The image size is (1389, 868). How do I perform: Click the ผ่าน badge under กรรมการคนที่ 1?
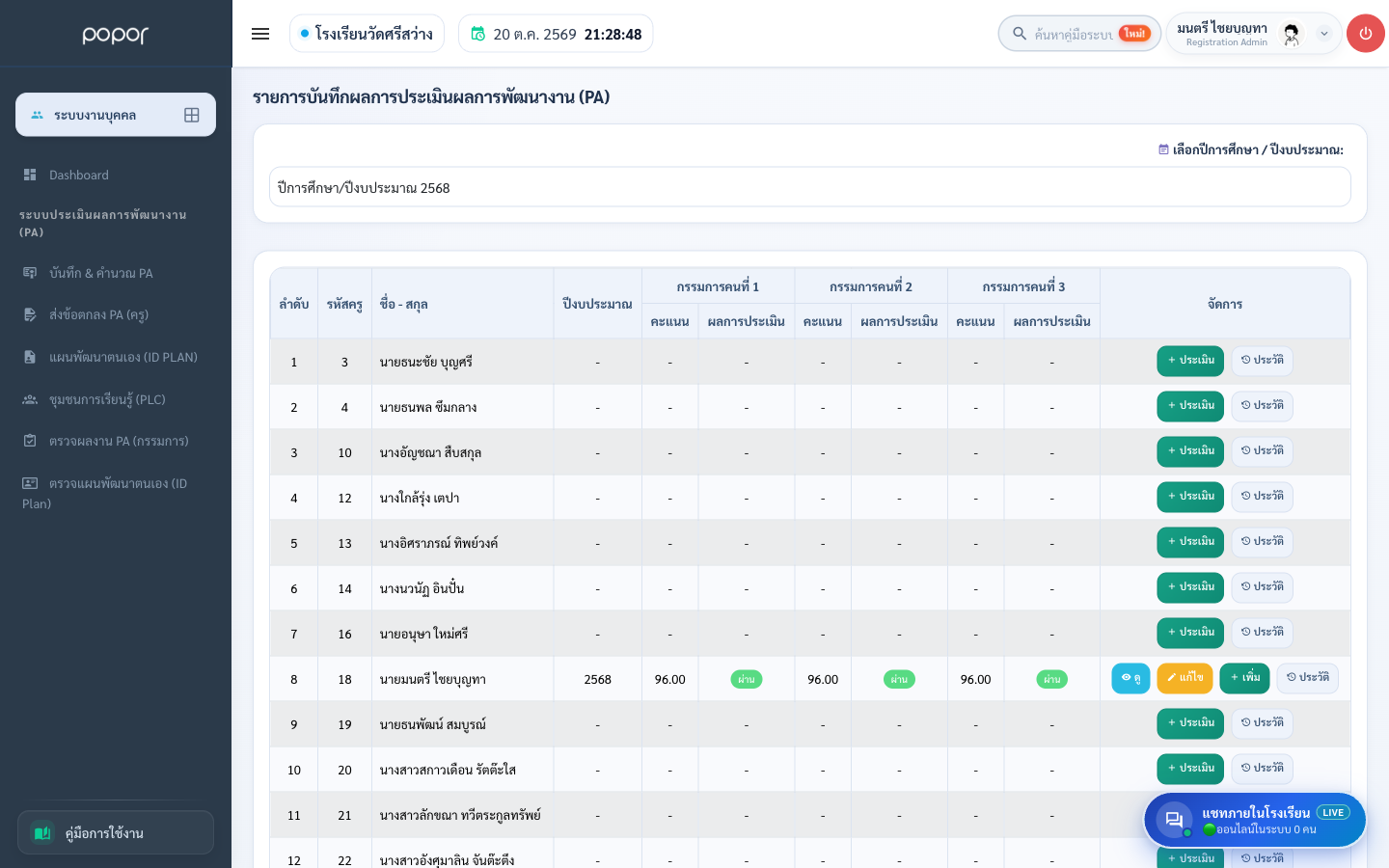[747, 679]
